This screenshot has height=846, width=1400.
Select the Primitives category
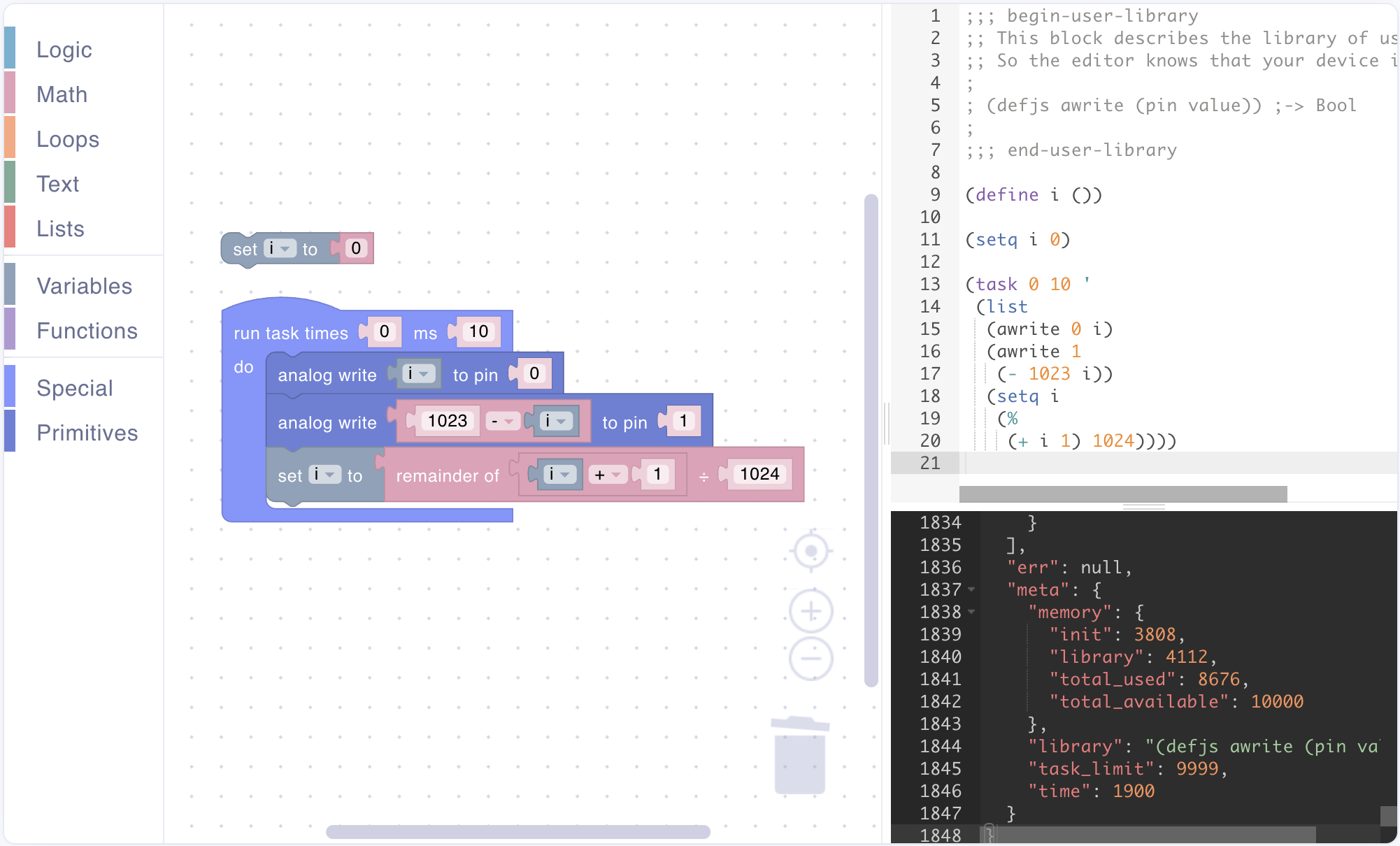87,433
